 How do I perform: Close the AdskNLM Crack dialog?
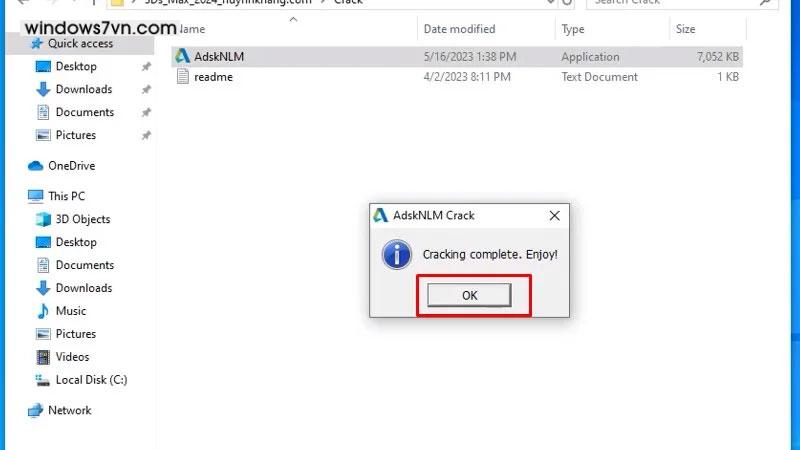tap(555, 215)
